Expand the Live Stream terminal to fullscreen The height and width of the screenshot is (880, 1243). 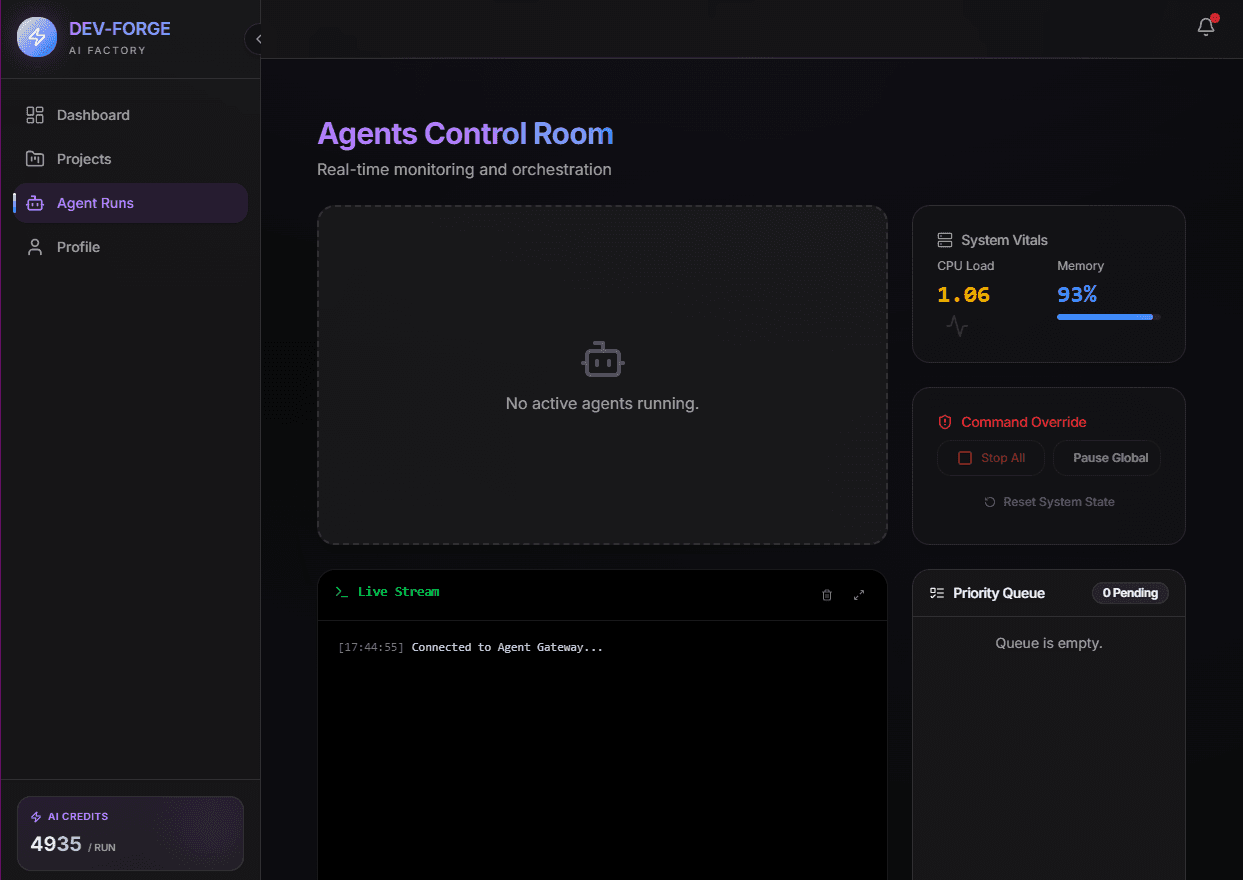859,595
